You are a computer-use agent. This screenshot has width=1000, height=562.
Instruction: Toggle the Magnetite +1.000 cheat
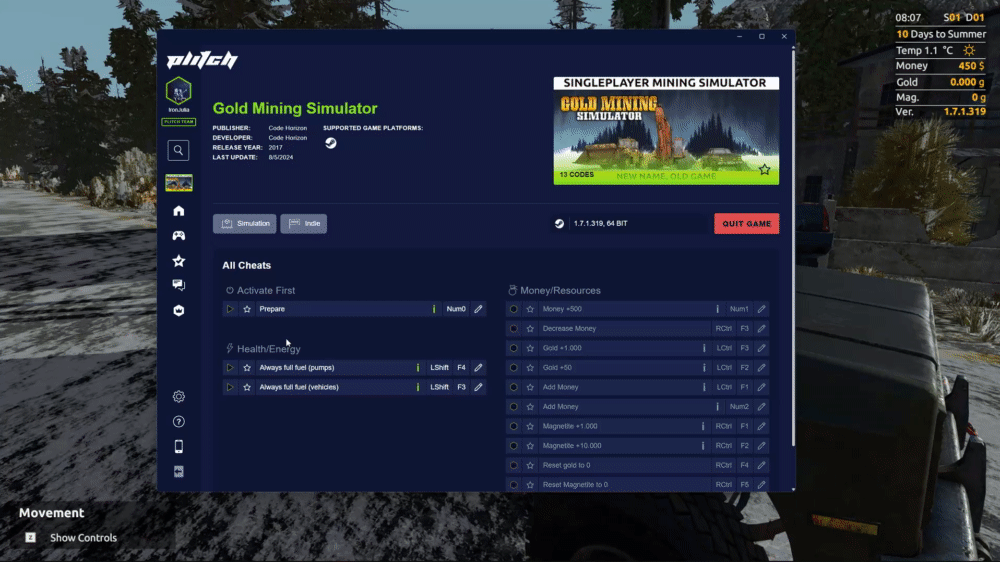point(513,426)
